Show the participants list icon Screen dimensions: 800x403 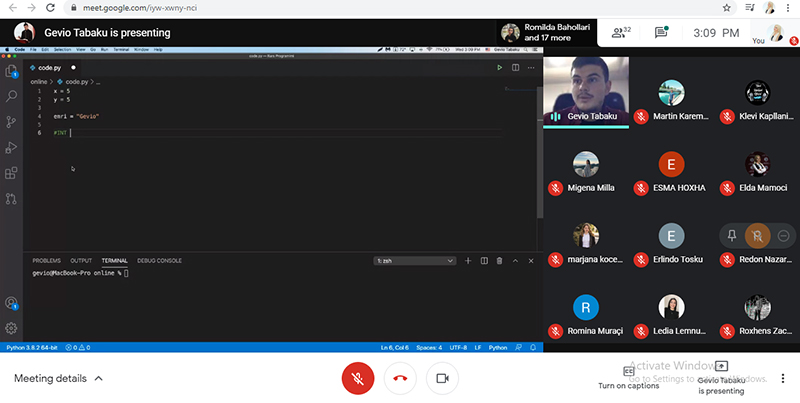click(621, 33)
